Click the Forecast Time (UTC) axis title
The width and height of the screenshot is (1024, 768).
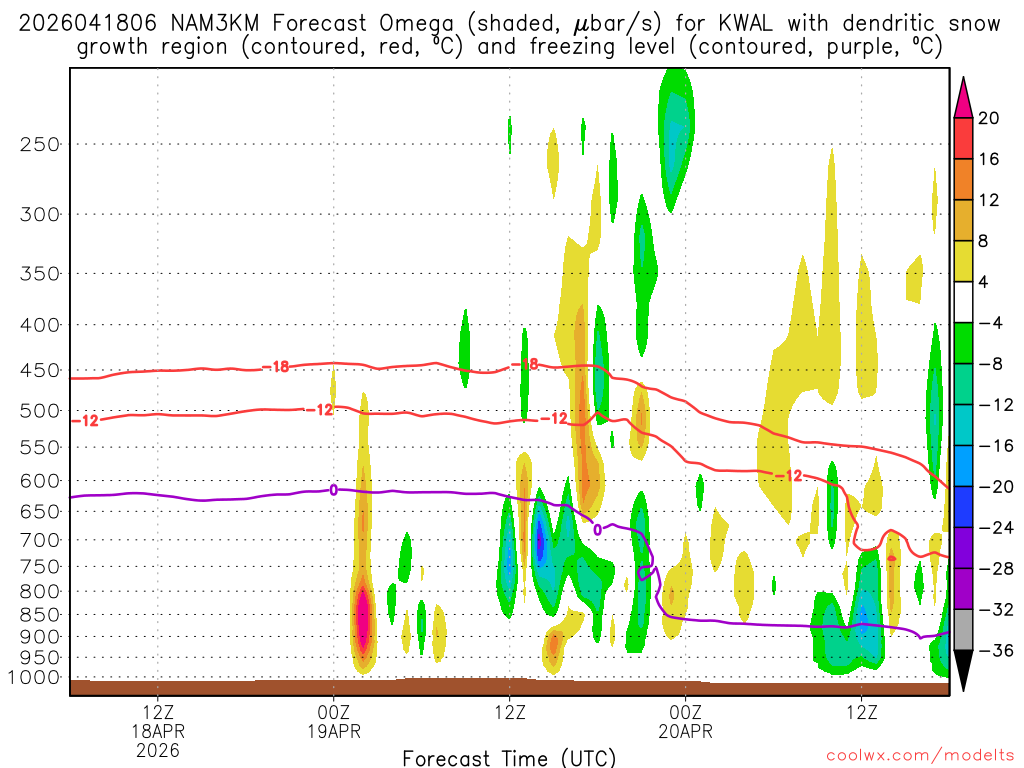point(509,757)
